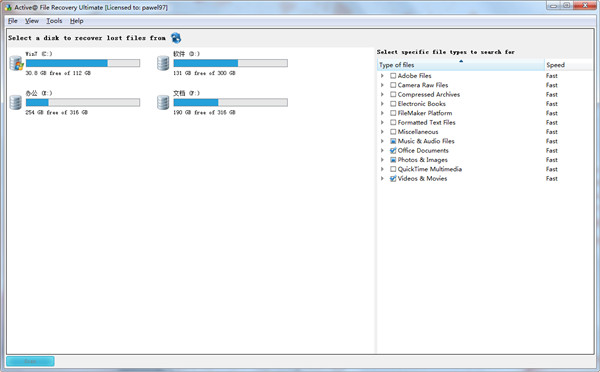600x372 pixels.
Task: Click the refresh disks icon beside the heading
Action: pos(176,38)
